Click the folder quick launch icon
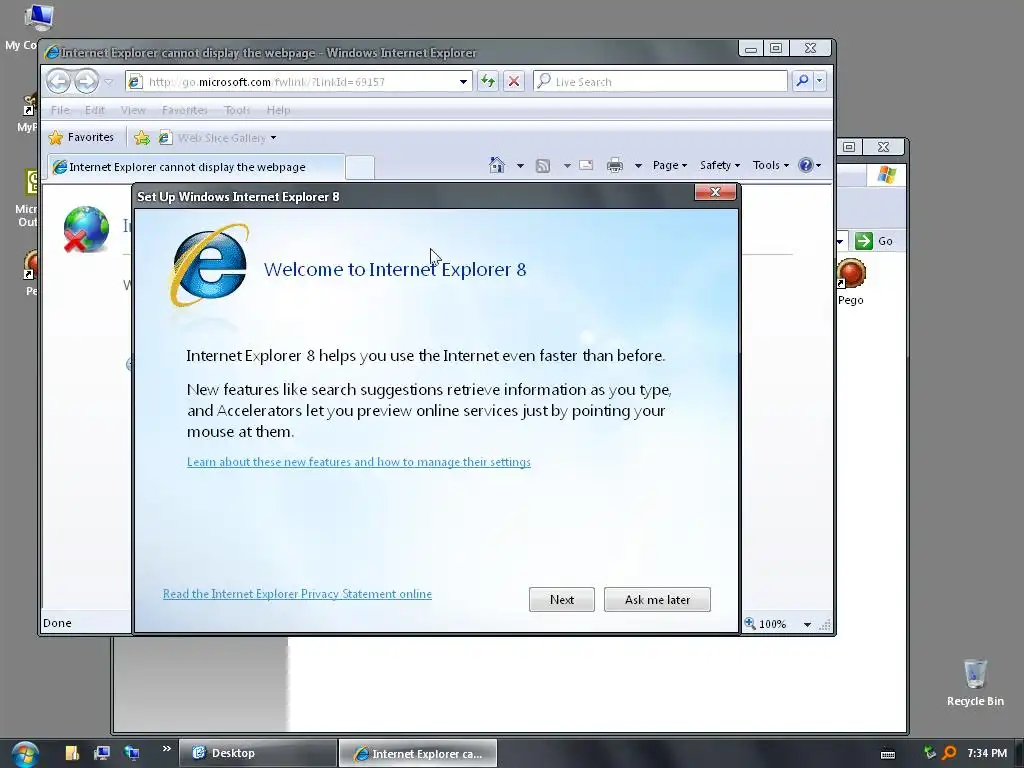 (72, 753)
